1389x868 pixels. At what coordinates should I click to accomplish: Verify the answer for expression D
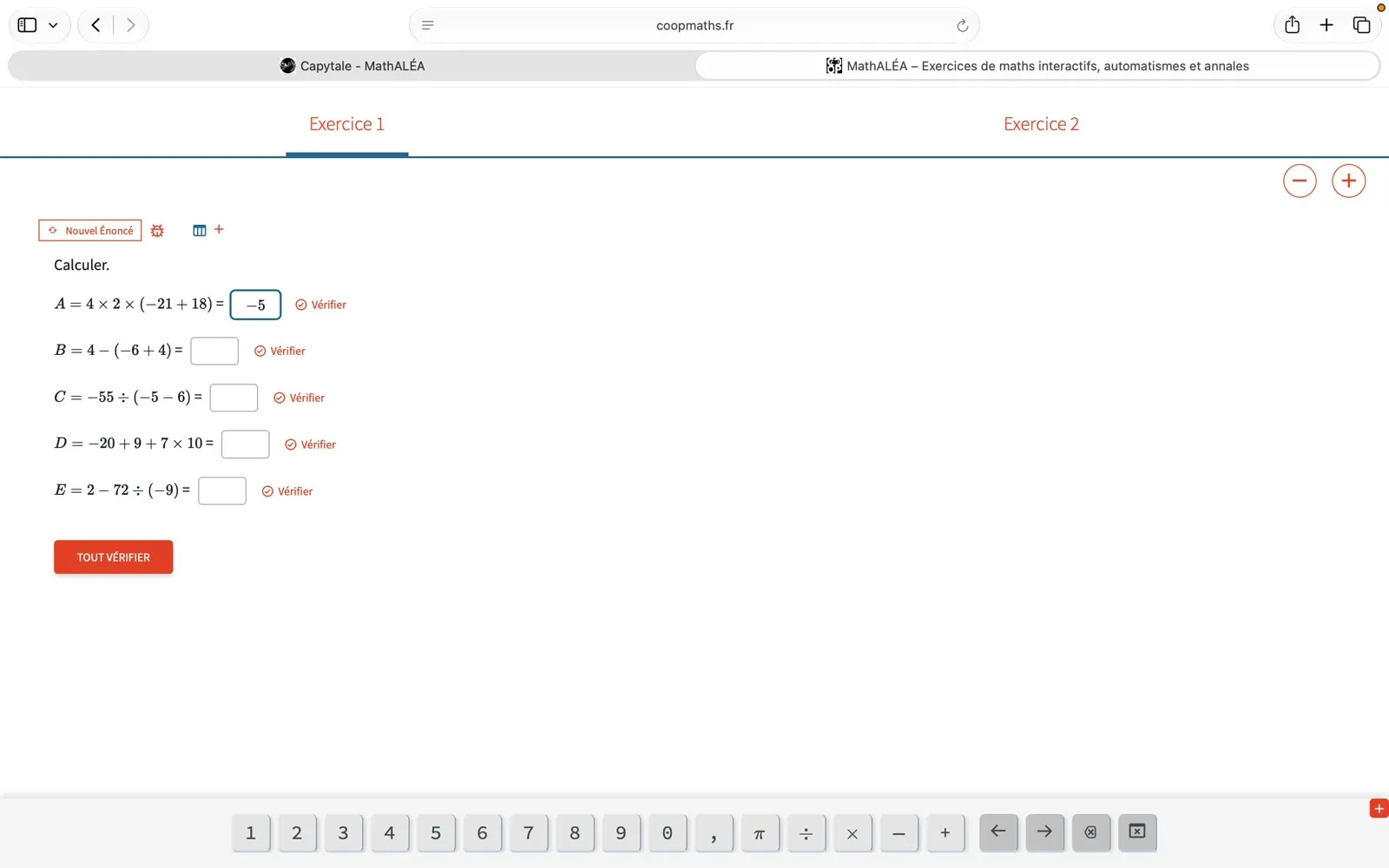click(310, 444)
